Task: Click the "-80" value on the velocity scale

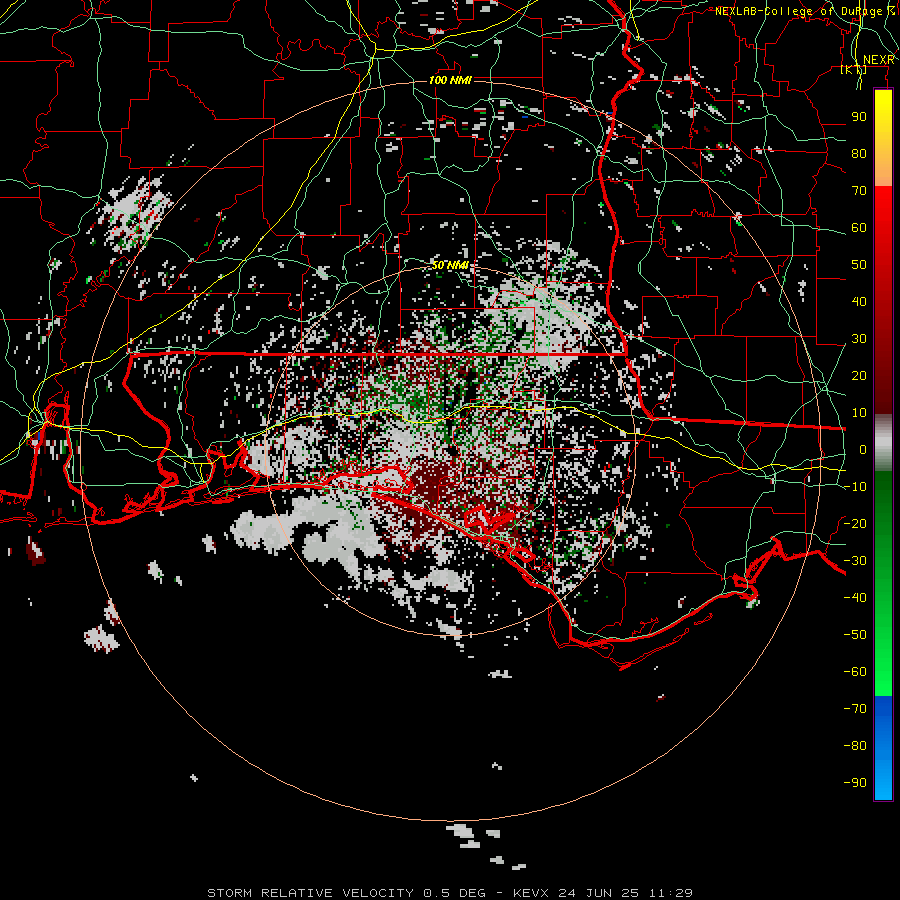Action: coord(855,746)
